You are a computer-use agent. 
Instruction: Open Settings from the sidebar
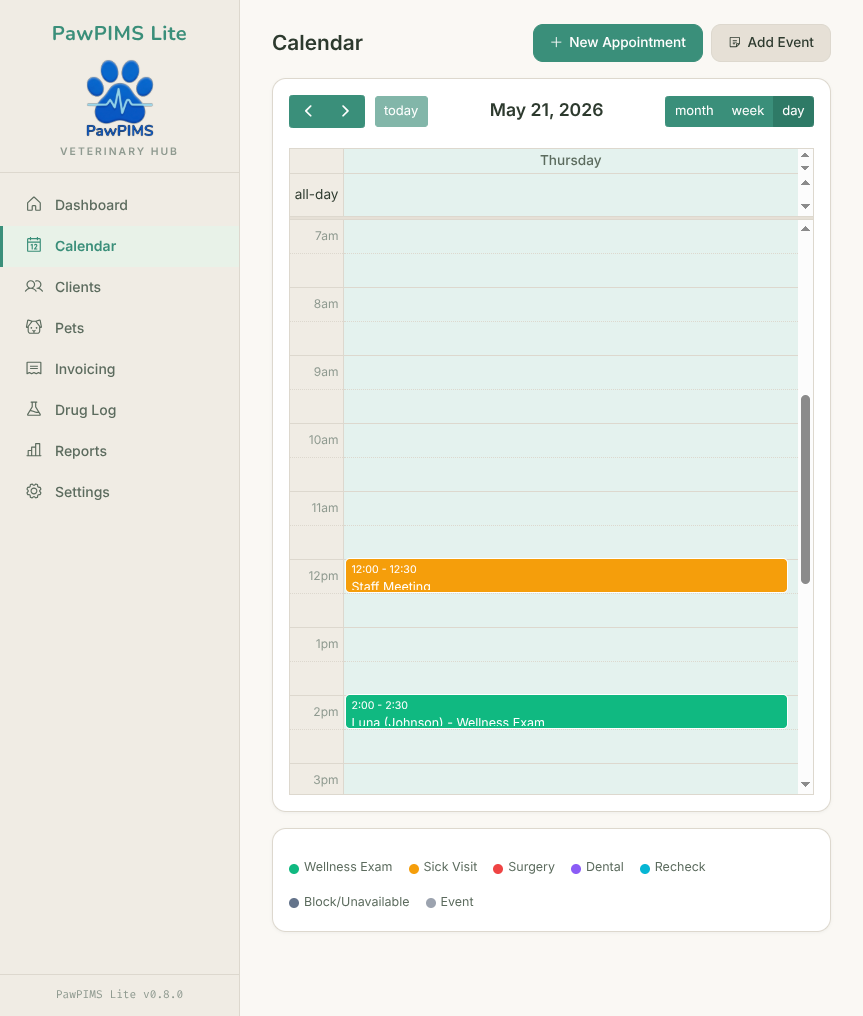click(120, 492)
